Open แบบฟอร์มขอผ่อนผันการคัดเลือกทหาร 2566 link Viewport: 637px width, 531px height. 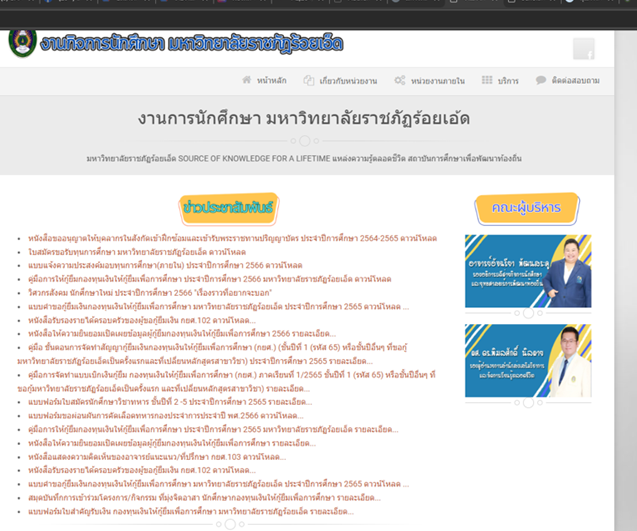[x=166, y=416]
